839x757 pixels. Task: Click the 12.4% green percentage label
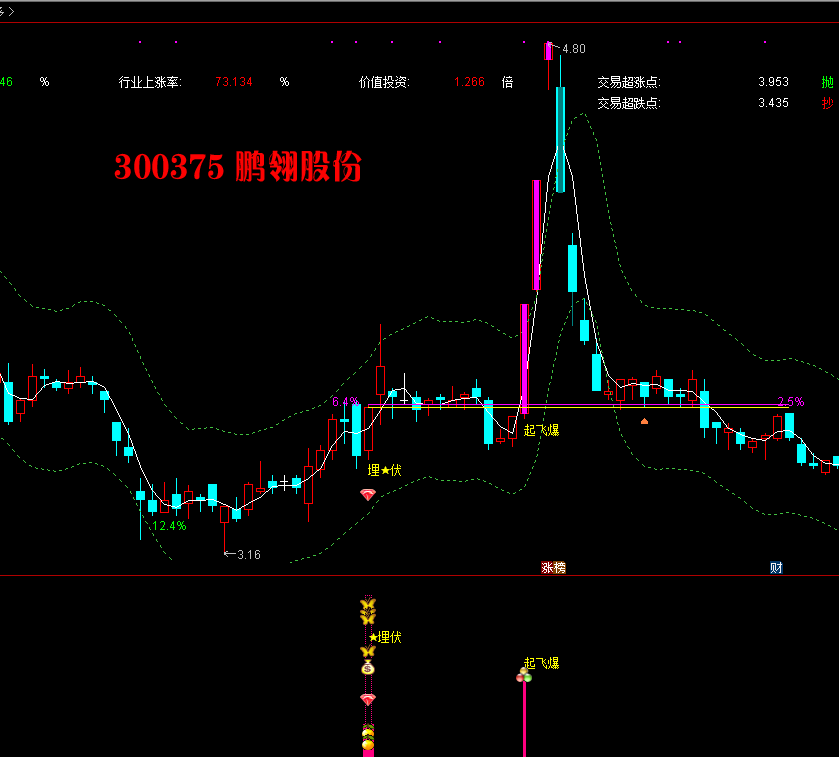point(169,526)
